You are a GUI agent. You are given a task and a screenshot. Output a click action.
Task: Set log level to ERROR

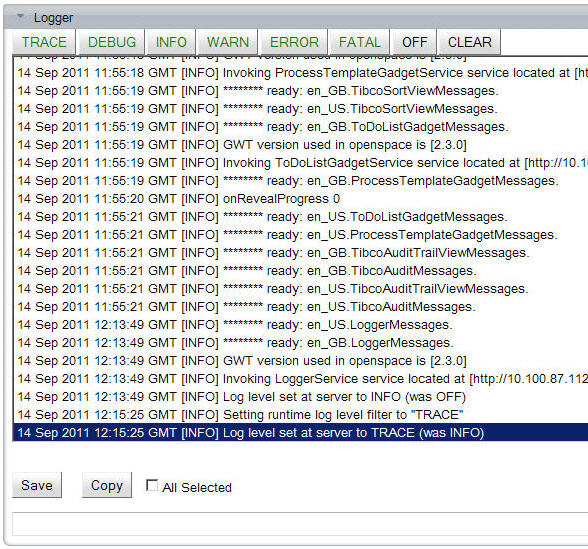click(294, 42)
